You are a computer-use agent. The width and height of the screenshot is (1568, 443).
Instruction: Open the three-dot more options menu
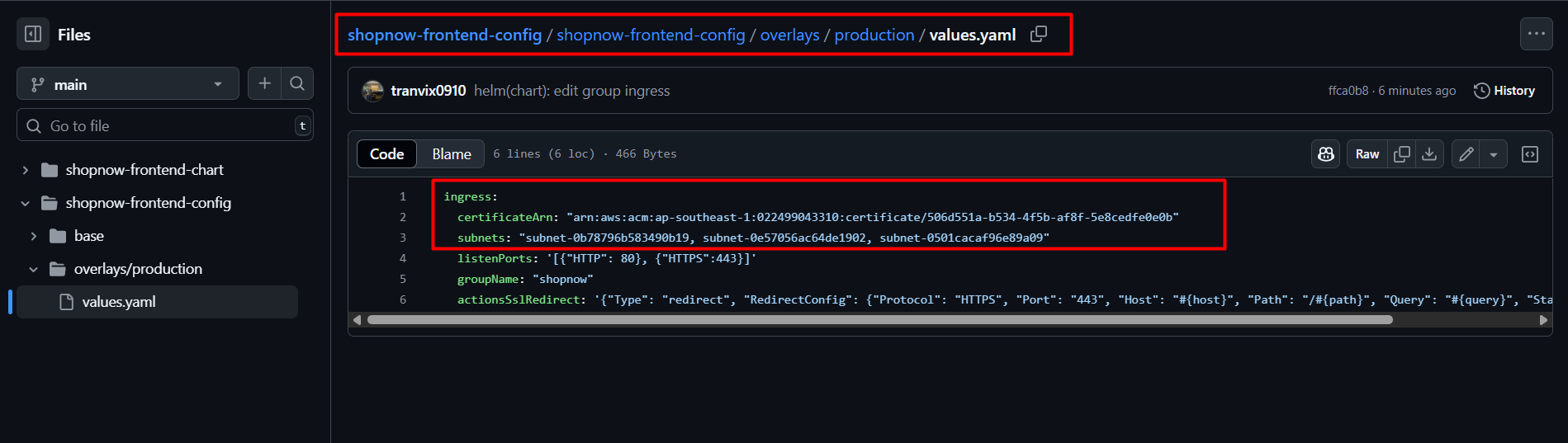pyautogui.click(x=1536, y=34)
